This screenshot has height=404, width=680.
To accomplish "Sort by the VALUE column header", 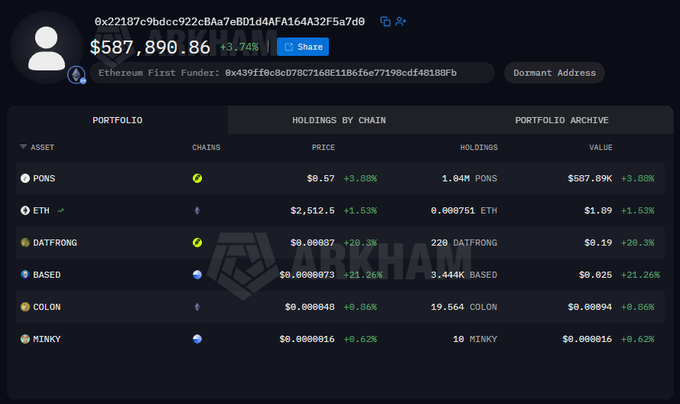I will tap(601, 147).
